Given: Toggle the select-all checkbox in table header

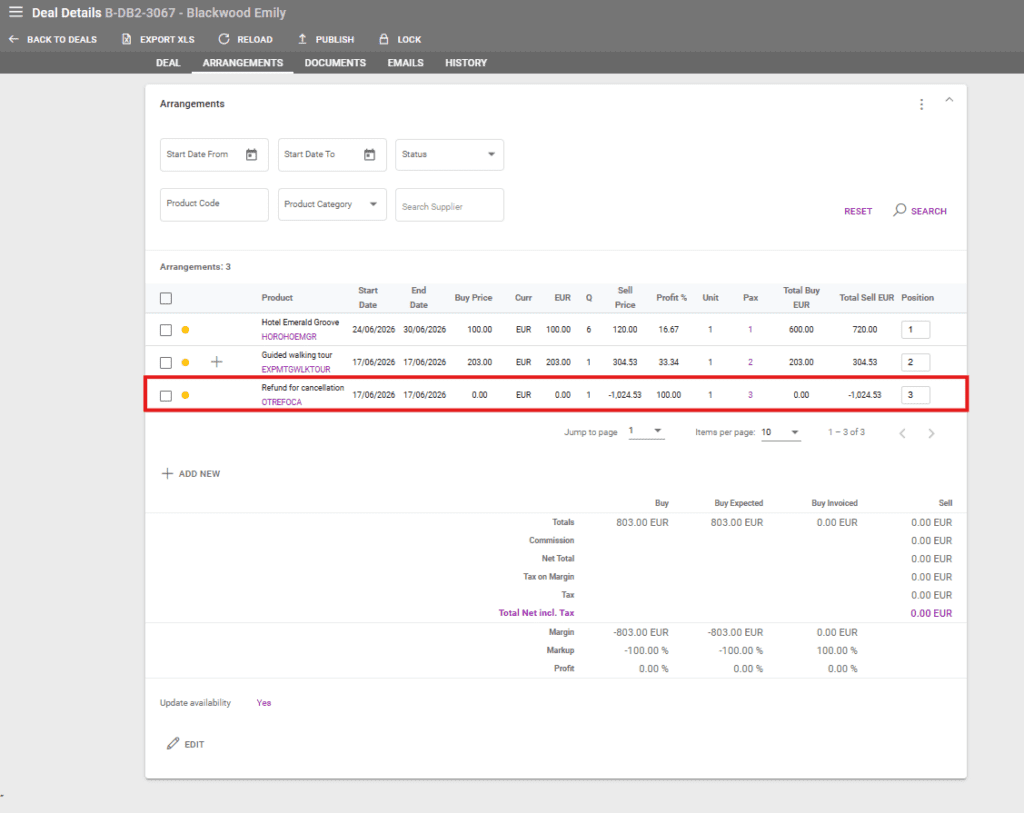Looking at the screenshot, I should point(166,298).
